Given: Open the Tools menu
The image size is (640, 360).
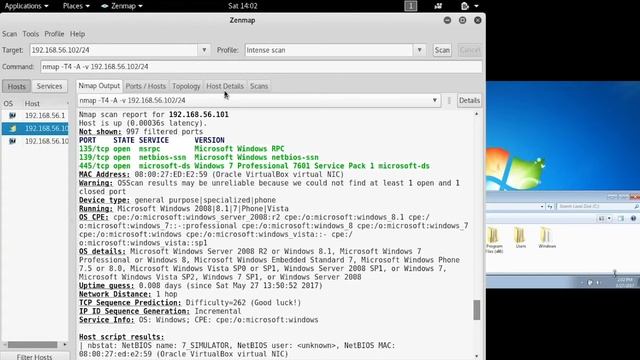Looking at the screenshot, I should [x=31, y=34].
